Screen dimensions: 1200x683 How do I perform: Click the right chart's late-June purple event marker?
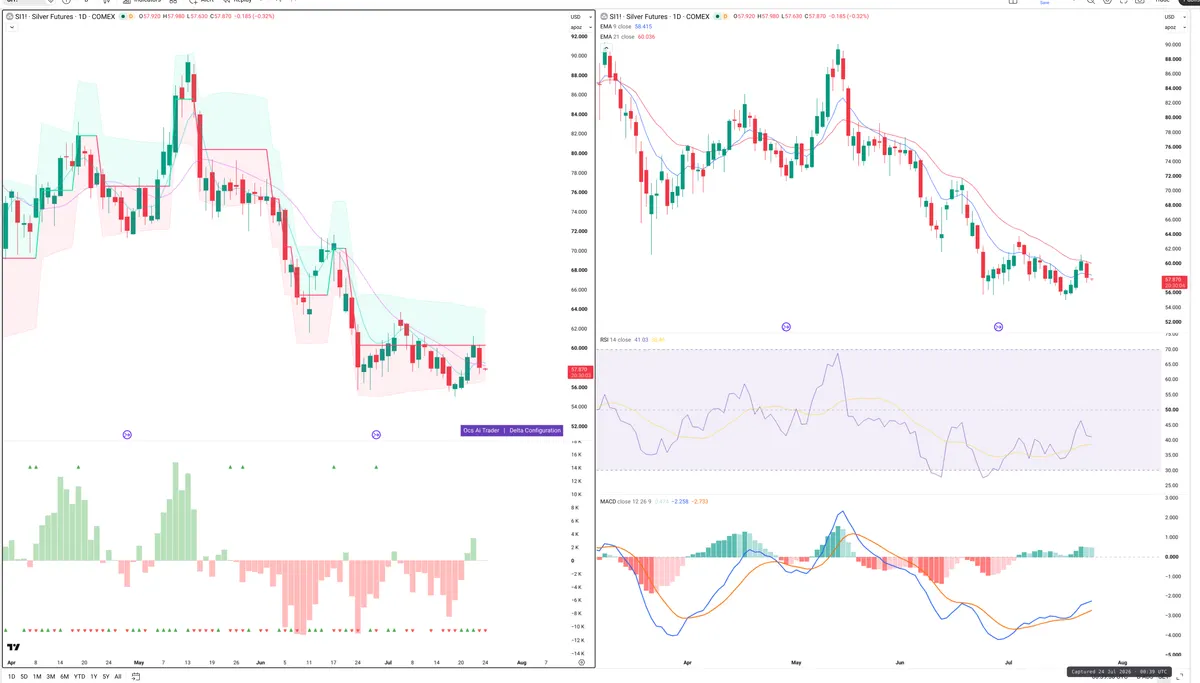point(998,327)
